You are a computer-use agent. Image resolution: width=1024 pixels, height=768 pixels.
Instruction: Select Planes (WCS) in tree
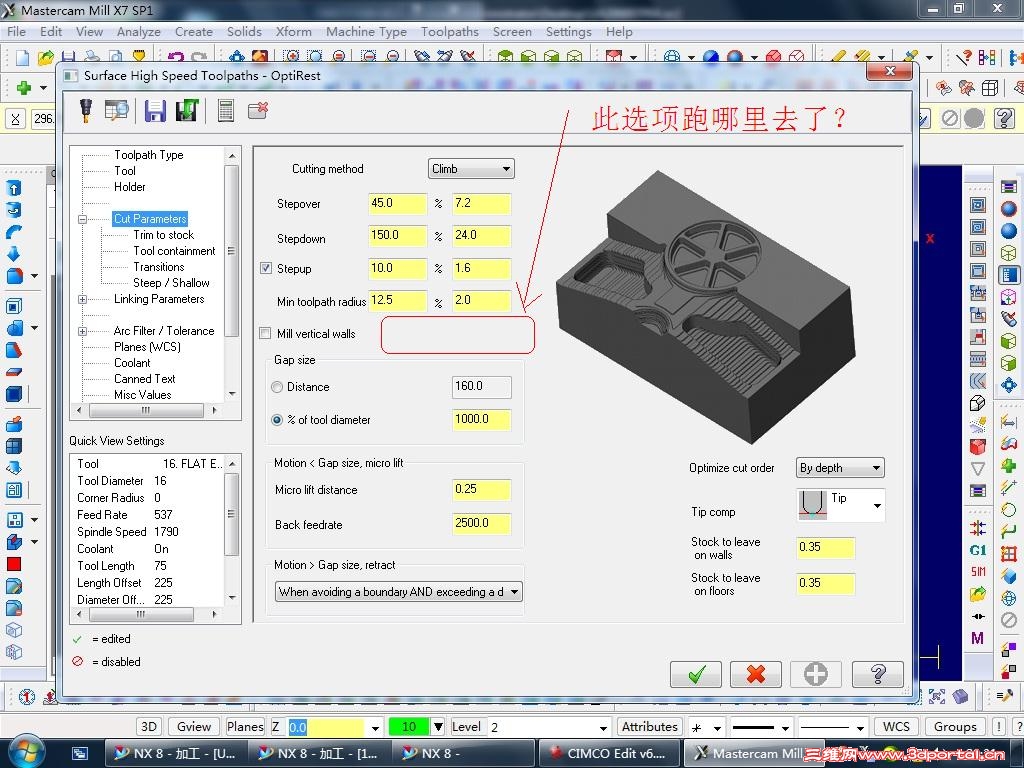(x=147, y=347)
